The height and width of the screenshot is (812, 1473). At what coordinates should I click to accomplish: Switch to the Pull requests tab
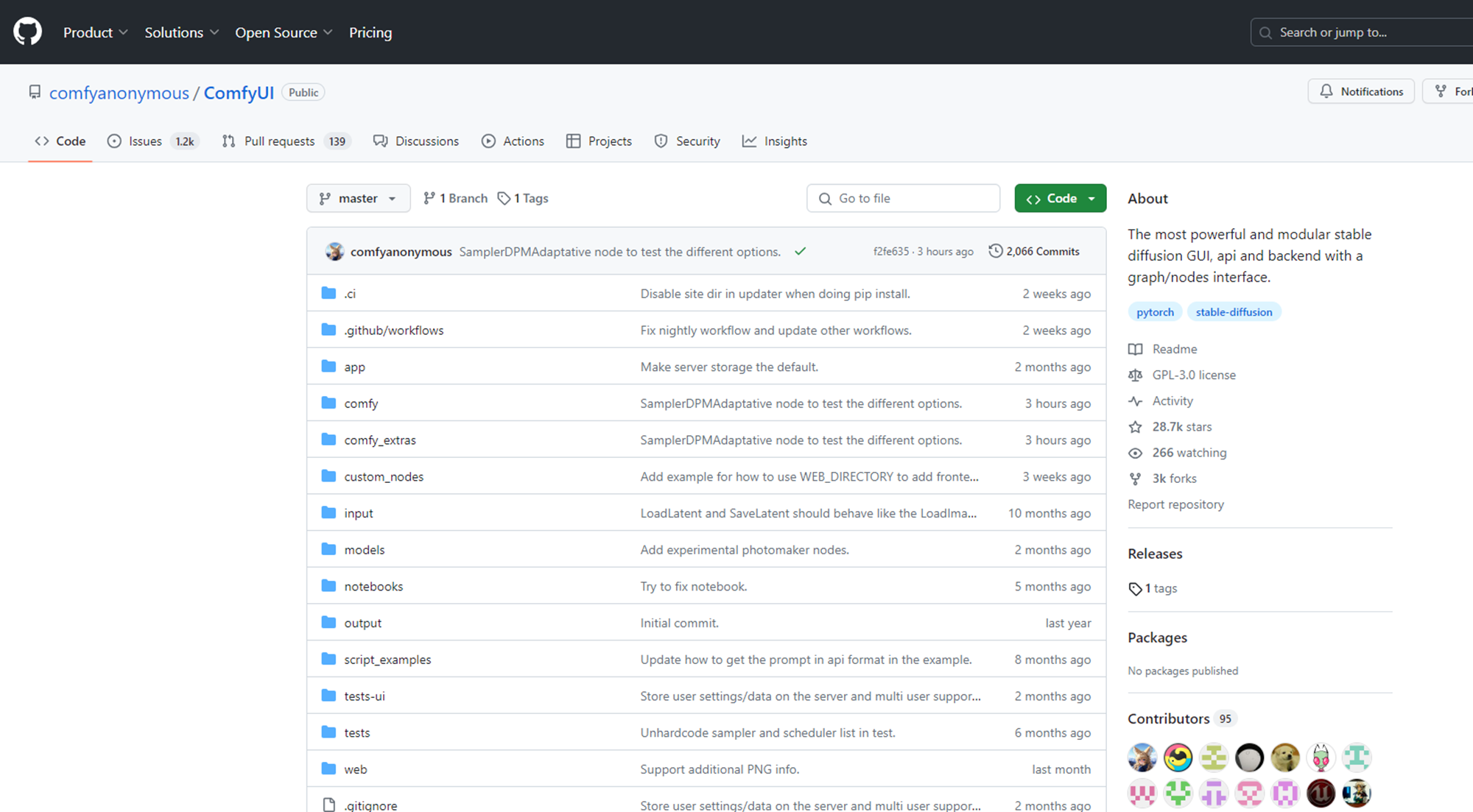click(286, 141)
